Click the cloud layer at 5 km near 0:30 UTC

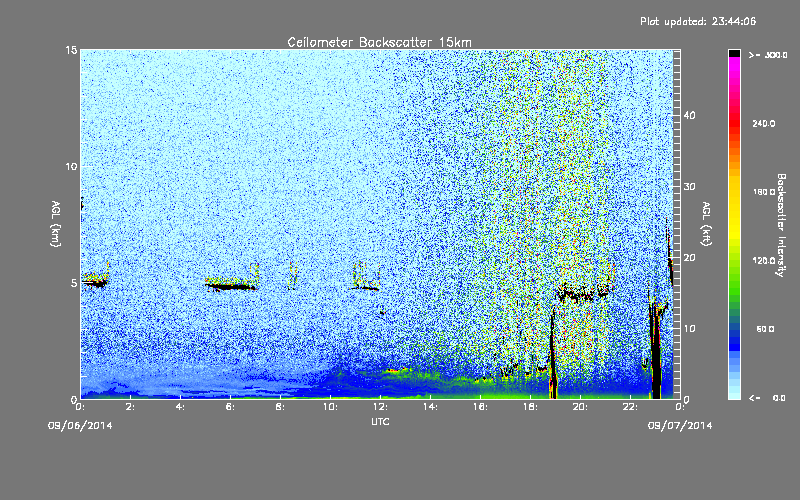pos(95,282)
